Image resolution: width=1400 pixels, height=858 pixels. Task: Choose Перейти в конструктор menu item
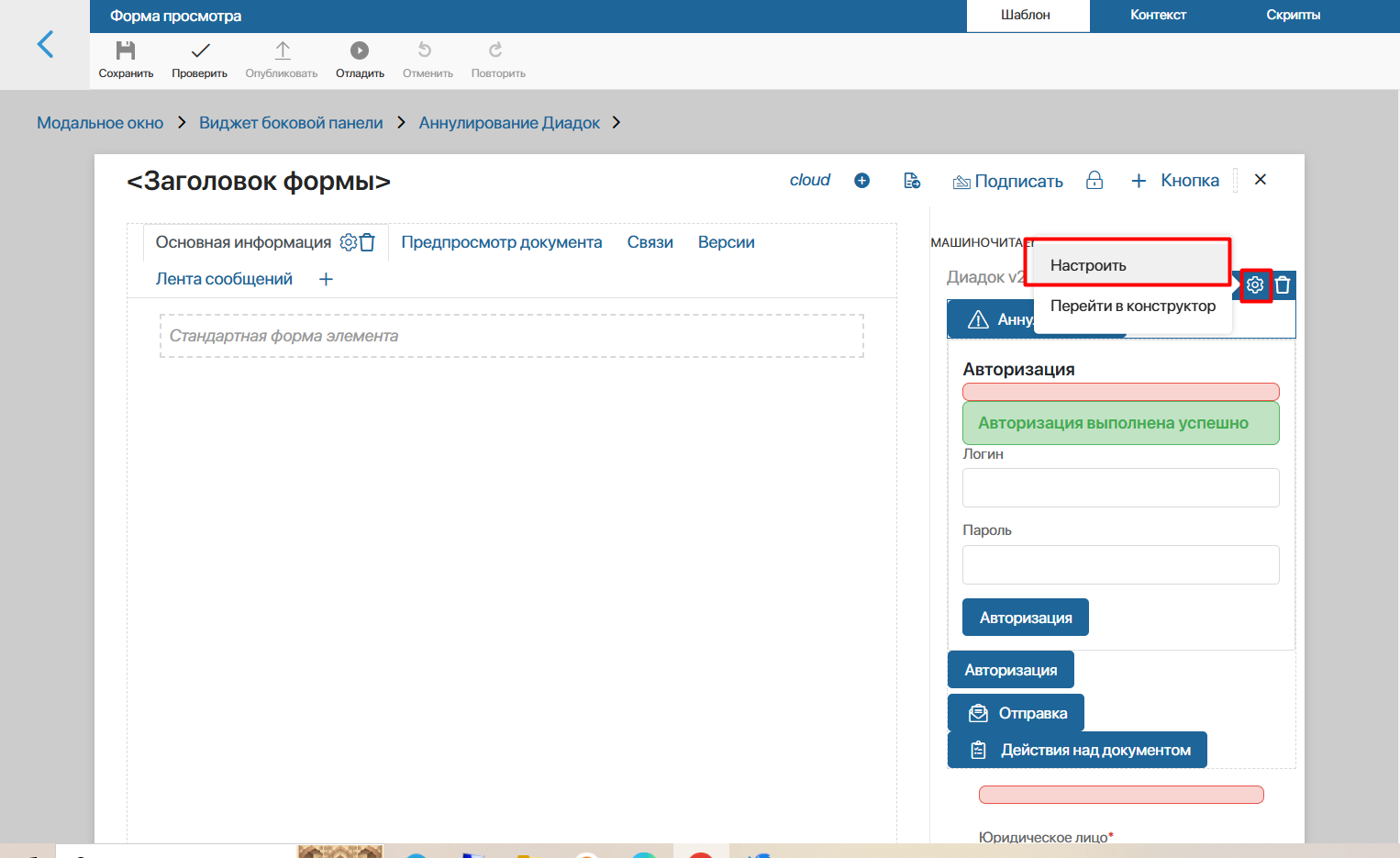click(1133, 306)
